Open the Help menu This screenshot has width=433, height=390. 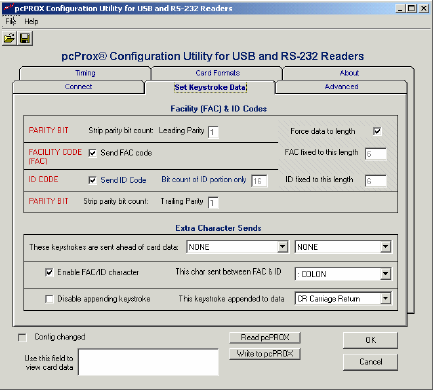[31, 21]
